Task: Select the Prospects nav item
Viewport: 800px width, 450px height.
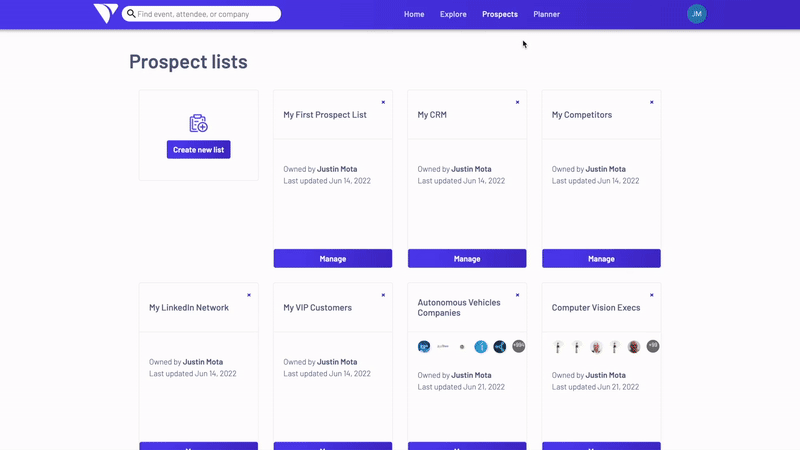Action: [500, 14]
